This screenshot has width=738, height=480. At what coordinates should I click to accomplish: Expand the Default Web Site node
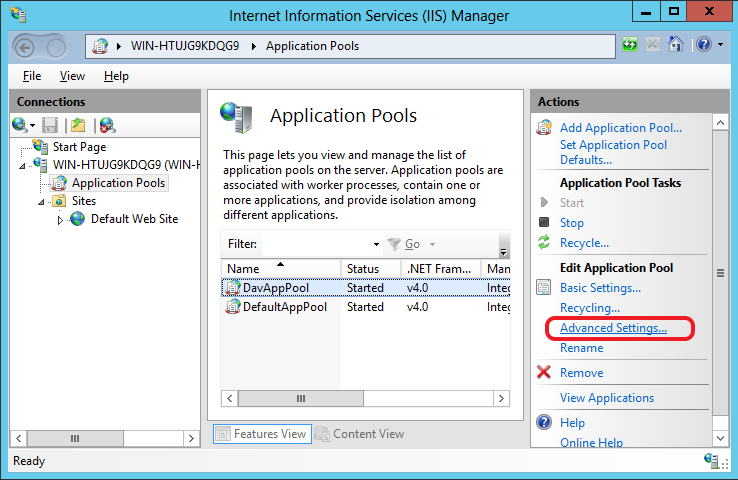60,220
